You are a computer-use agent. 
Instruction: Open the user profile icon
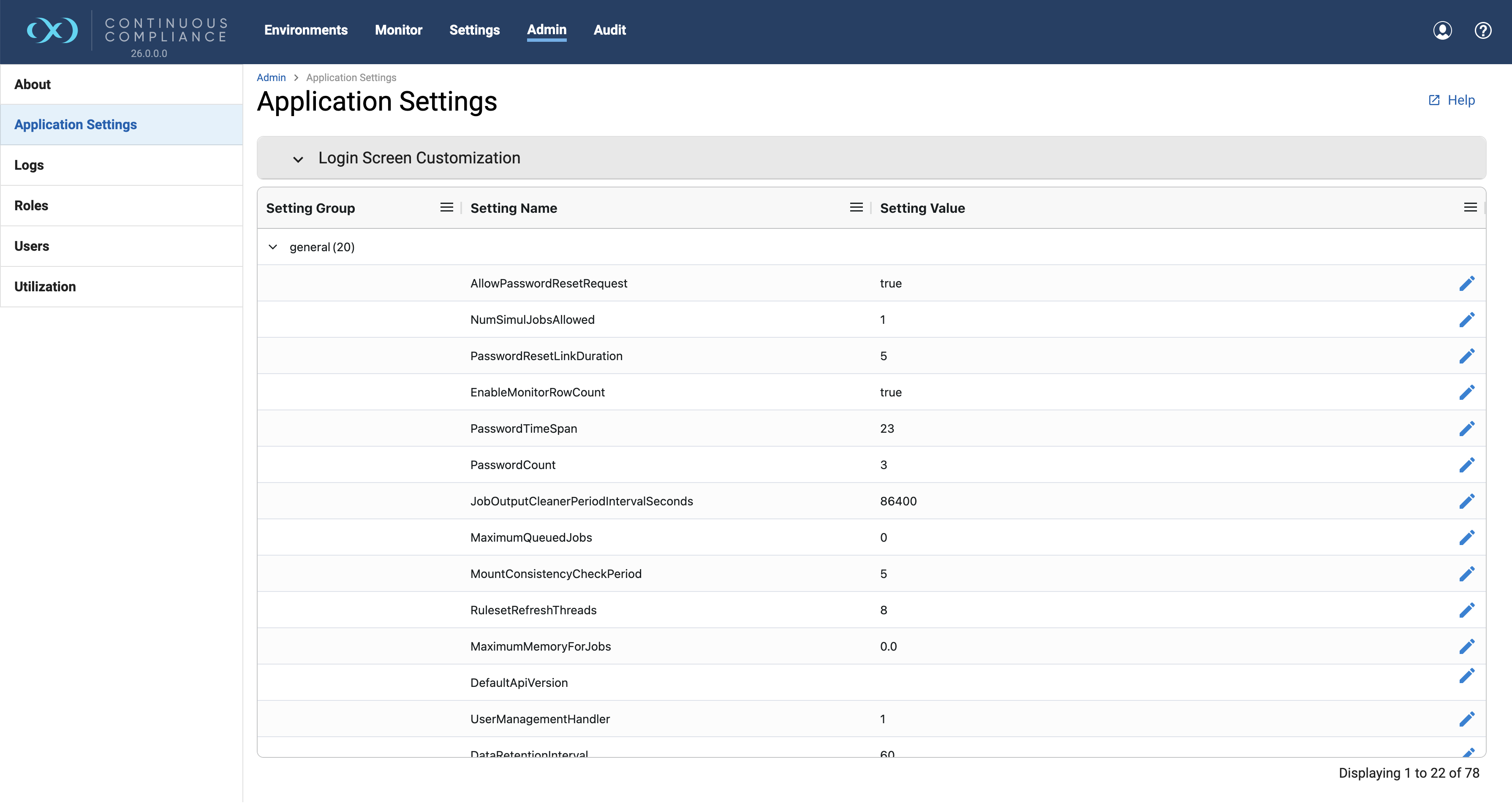point(1442,30)
